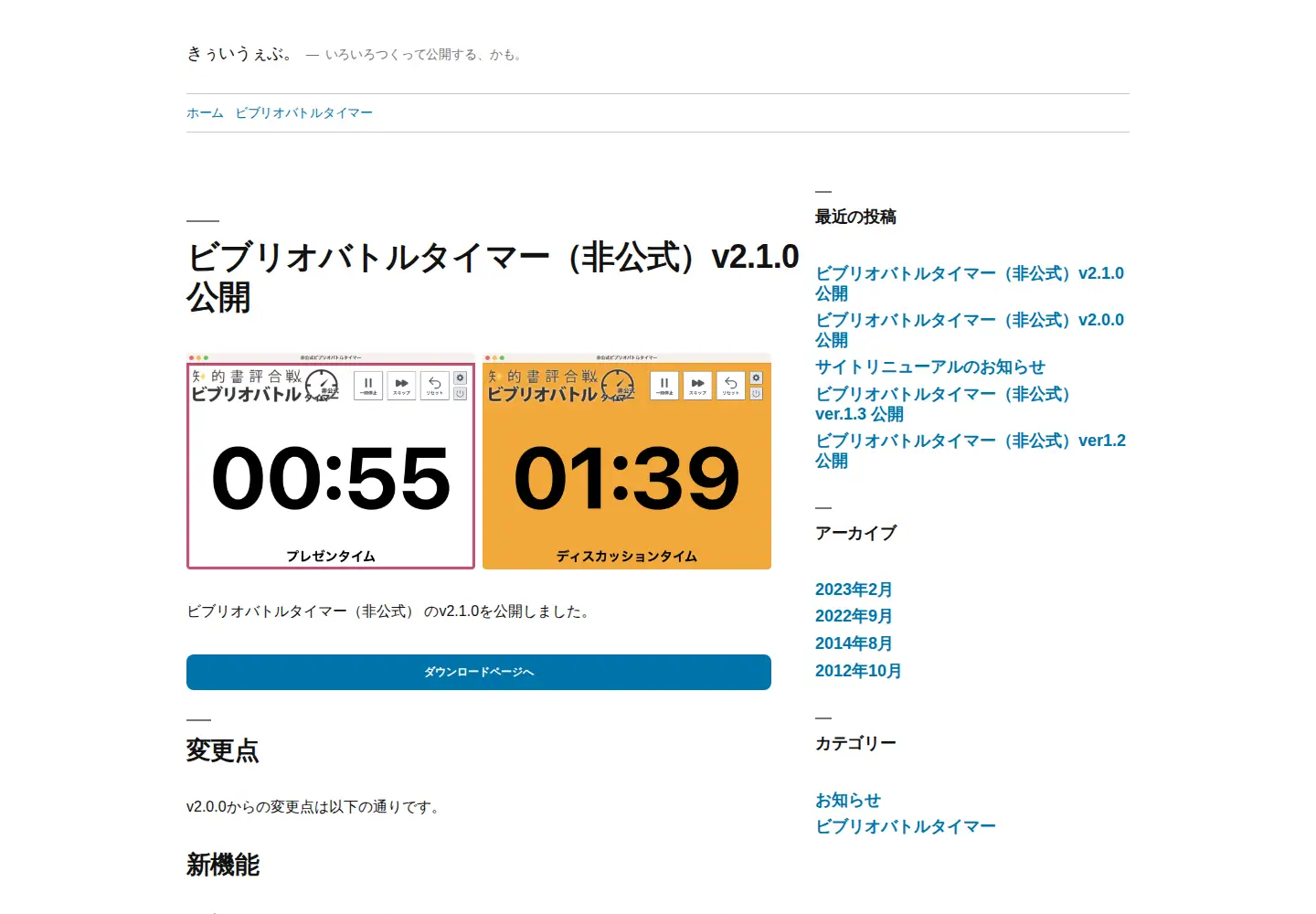This screenshot has height=914, width=1316.
Task: Open recent post link for v2.1.0 公開
Action: 970,283
